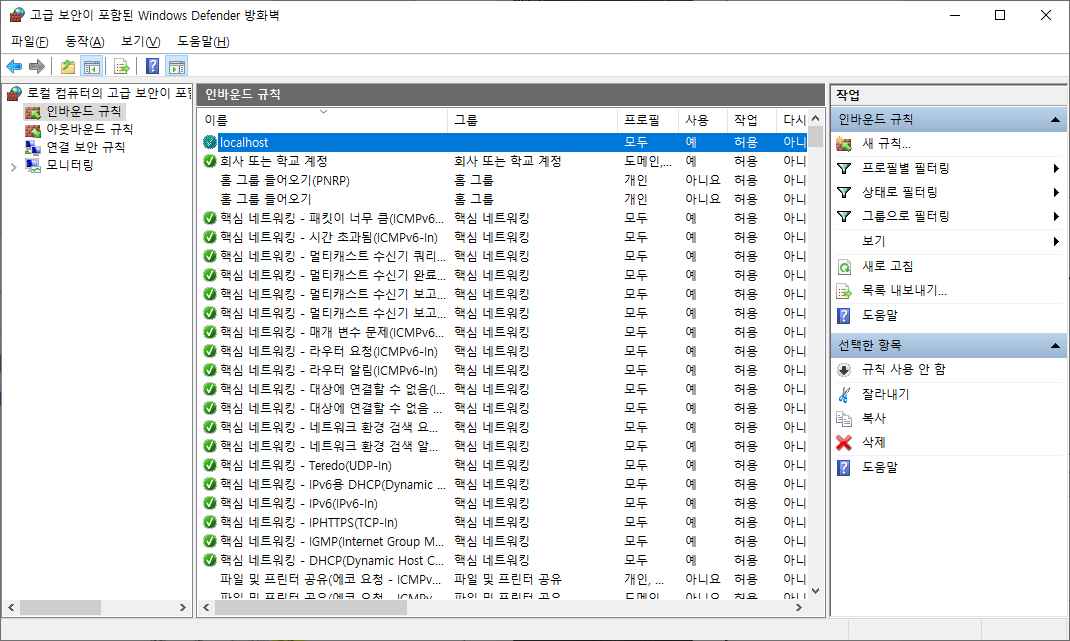Expand the 모니터링 tree node
The height and width of the screenshot is (641, 1070).
14,166
